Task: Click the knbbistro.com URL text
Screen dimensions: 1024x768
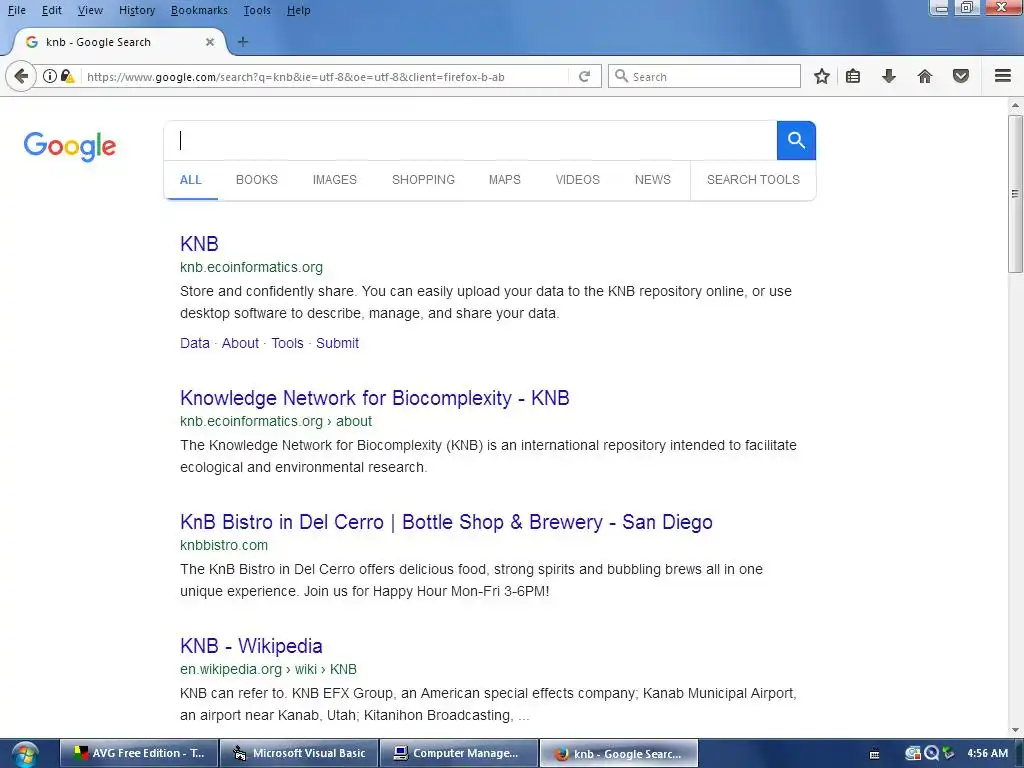Action: [224, 545]
